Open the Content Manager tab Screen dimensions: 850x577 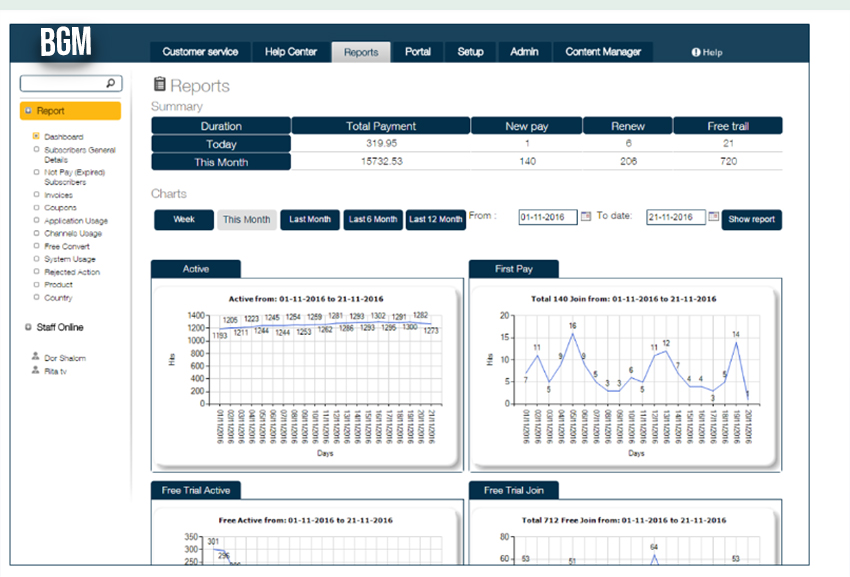click(x=602, y=52)
